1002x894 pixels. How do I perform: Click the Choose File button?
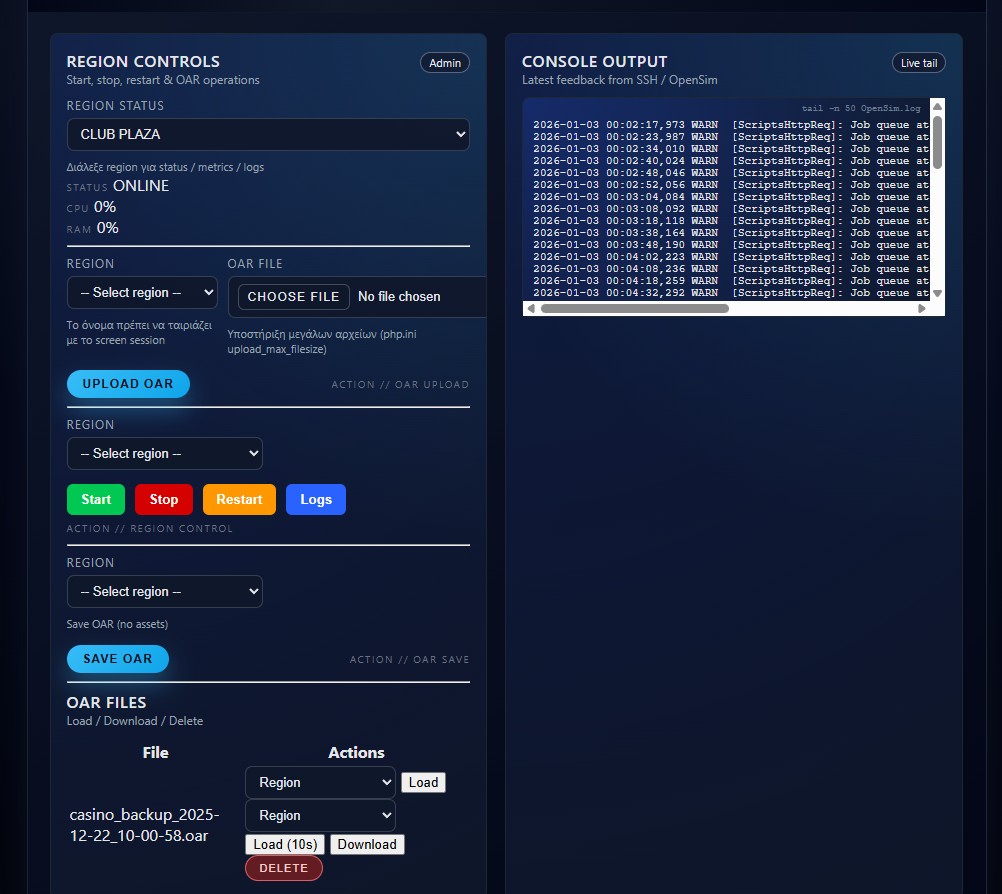[x=294, y=297]
